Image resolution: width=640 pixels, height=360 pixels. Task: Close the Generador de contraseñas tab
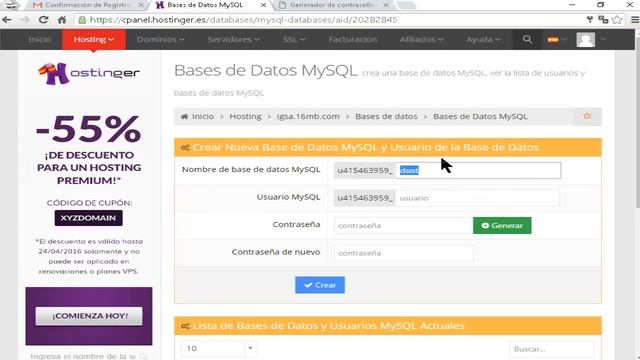pos(386,5)
